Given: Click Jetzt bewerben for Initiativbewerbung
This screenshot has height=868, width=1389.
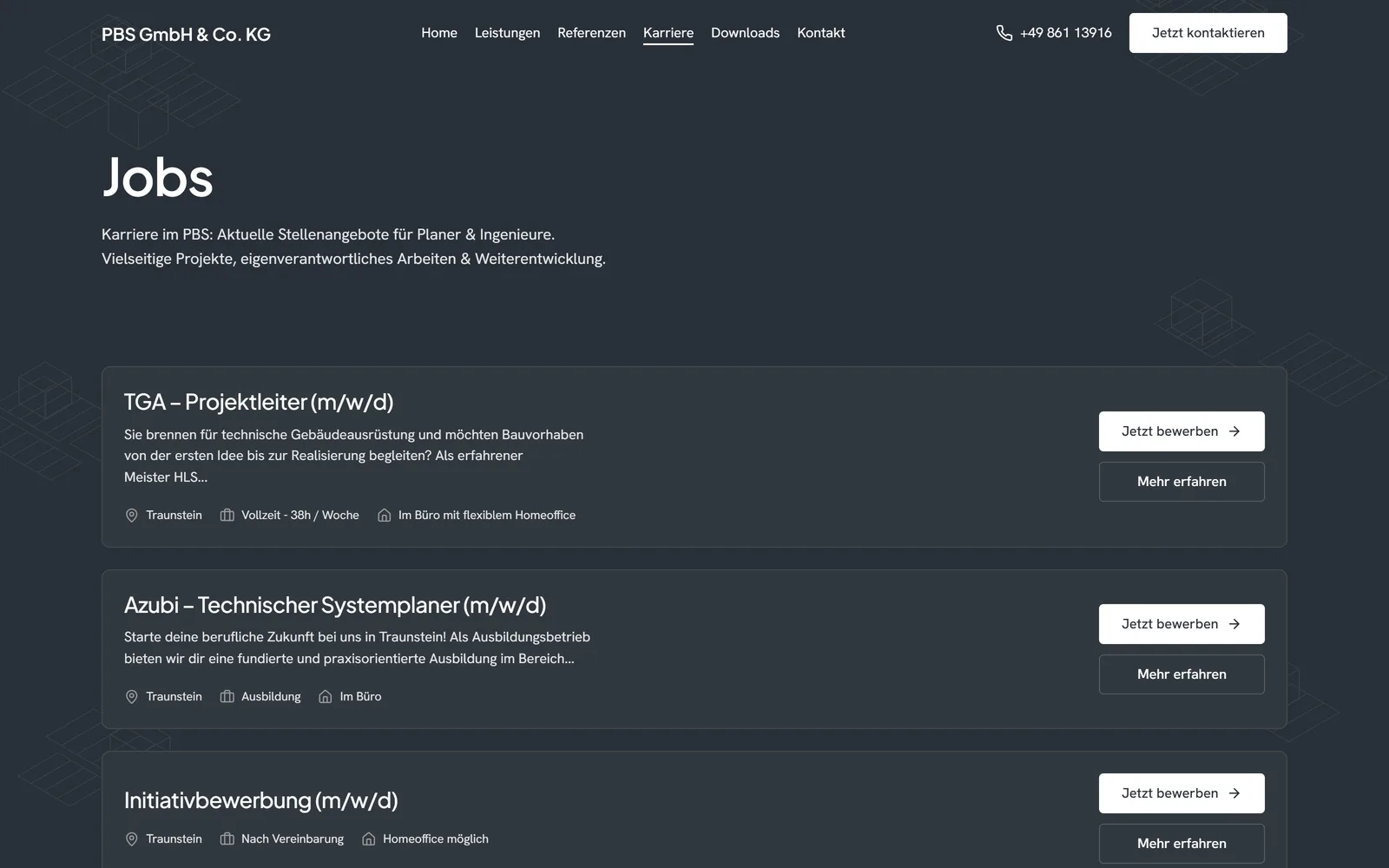Looking at the screenshot, I should click(1182, 793).
